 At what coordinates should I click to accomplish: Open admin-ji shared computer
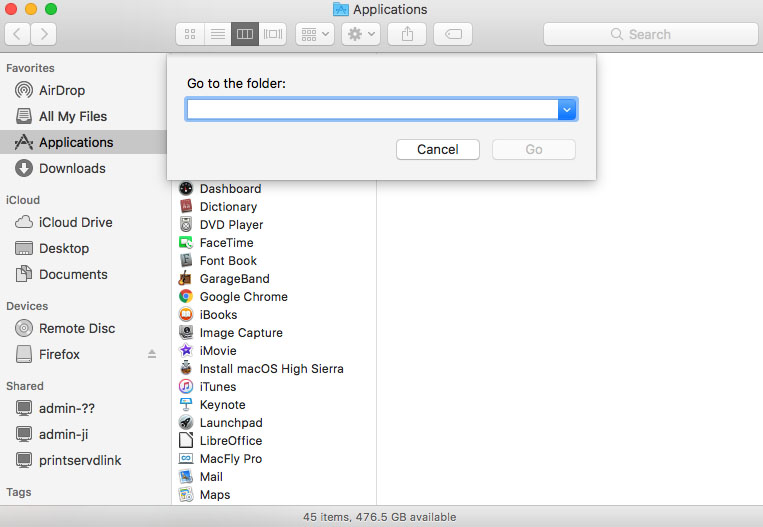pos(64,434)
